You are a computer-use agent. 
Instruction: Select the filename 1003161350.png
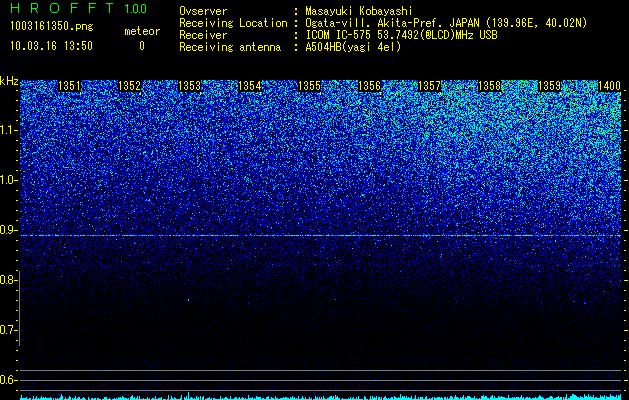point(52,27)
